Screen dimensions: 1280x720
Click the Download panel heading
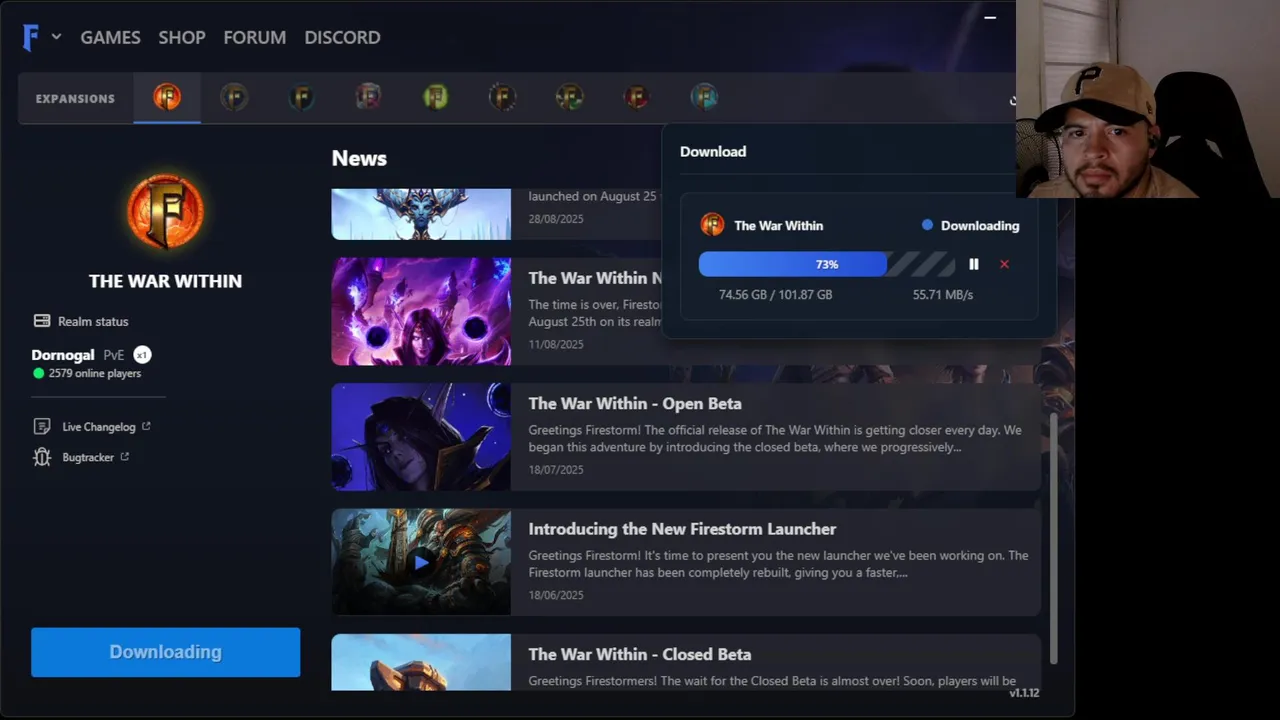[x=713, y=152]
